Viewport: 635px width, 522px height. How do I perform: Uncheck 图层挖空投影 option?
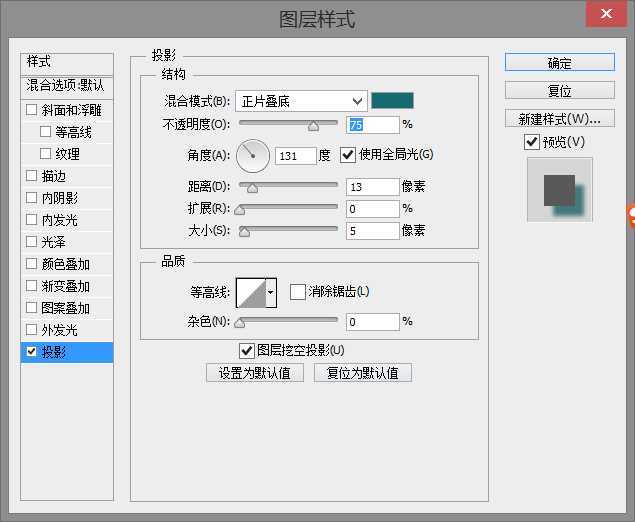click(246, 350)
